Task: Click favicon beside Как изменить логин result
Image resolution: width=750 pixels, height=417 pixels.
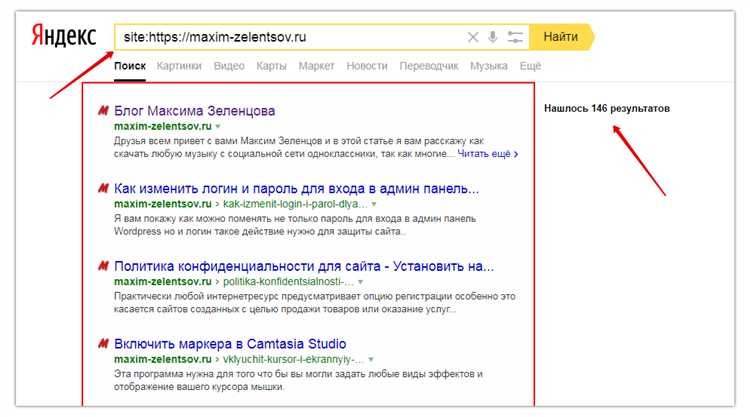Action: point(103,188)
